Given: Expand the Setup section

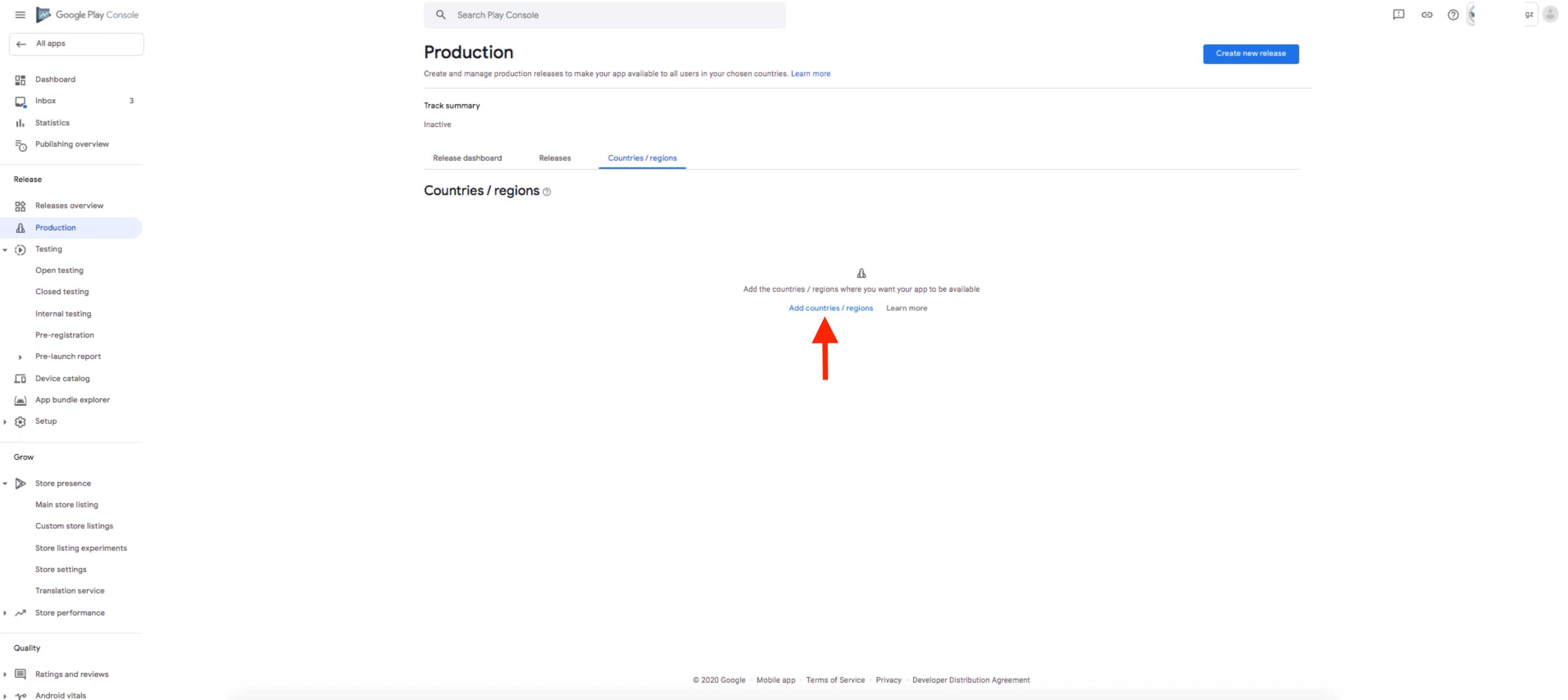Looking at the screenshot, I should pyautogui.click(x=5, y=421).
